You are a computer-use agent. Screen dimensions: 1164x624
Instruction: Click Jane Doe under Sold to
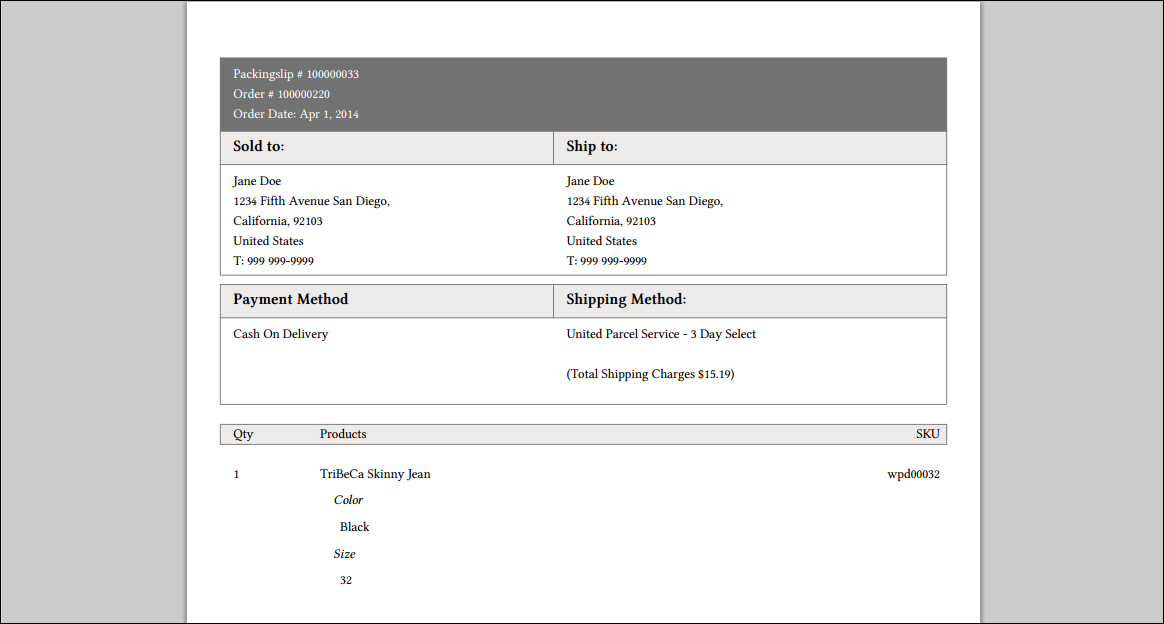(x=257, y=181)
